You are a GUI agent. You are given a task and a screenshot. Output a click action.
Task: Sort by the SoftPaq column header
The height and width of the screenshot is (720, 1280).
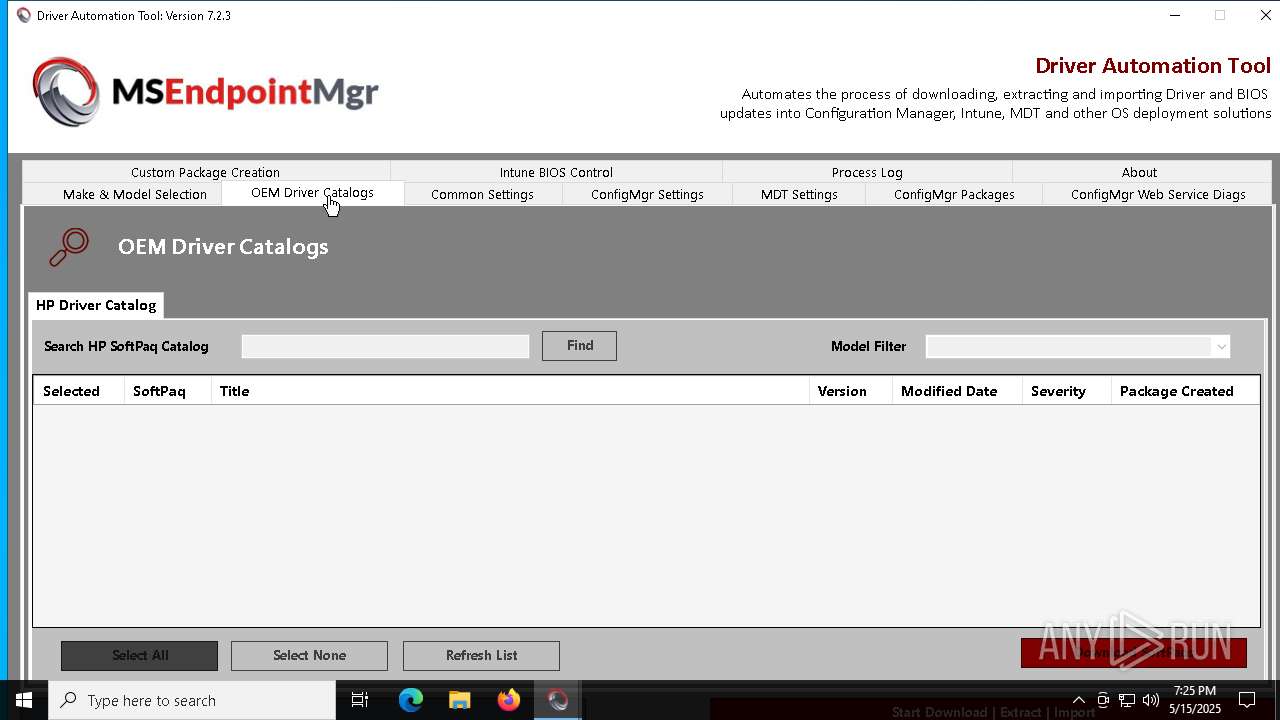click(168, 391)
